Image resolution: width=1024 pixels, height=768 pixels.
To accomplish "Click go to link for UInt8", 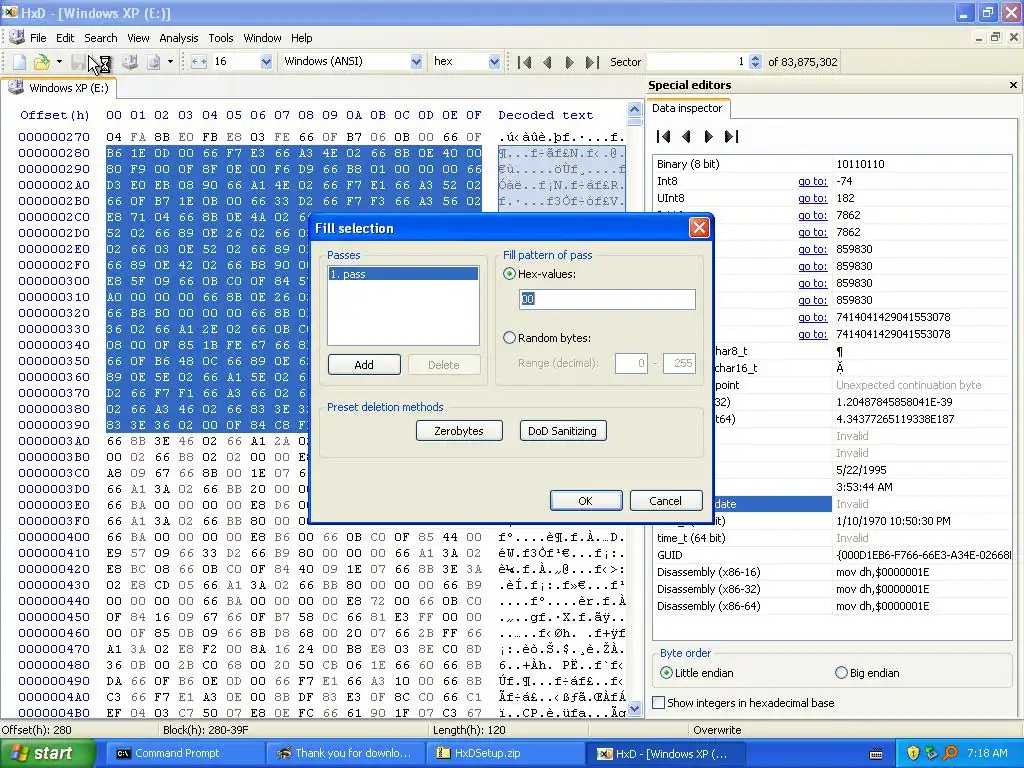I will tap(812, 198).
